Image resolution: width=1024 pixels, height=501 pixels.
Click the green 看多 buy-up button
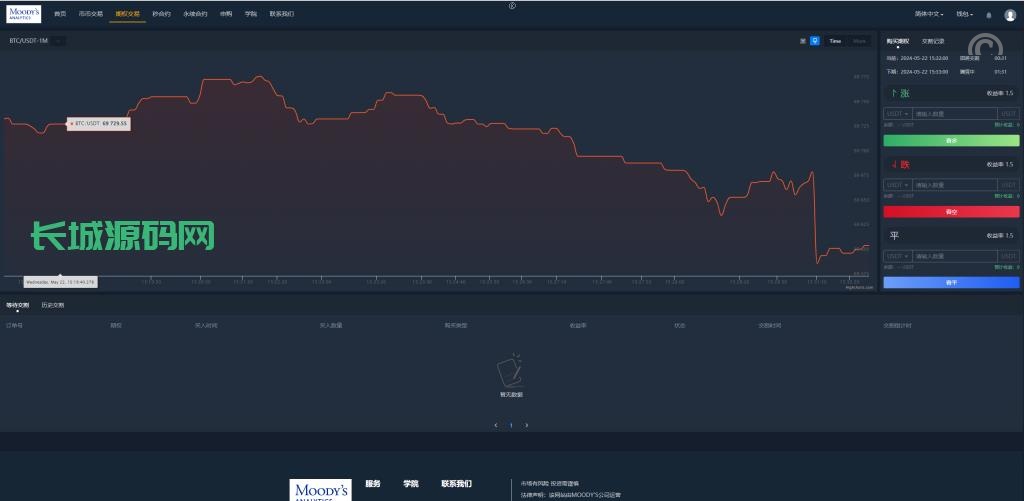(x=951, y=141)
